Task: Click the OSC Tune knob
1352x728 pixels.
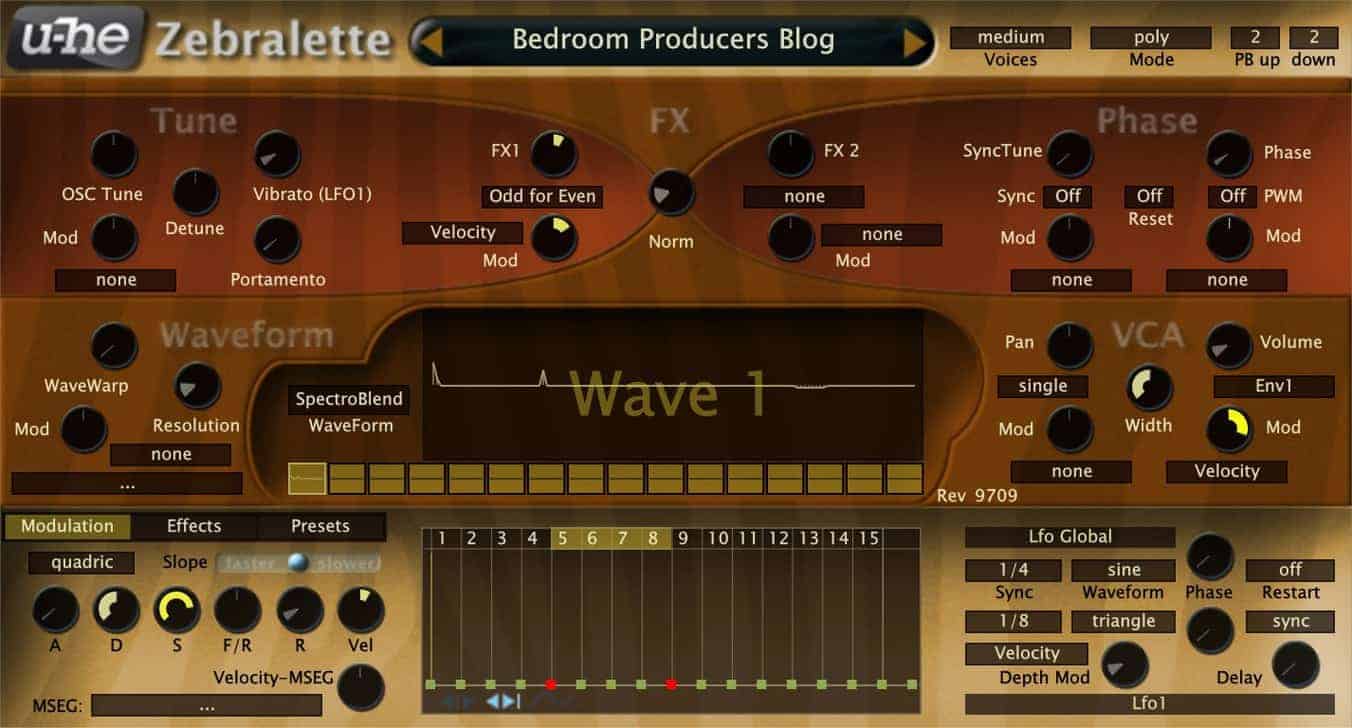Action: point(114,153)
